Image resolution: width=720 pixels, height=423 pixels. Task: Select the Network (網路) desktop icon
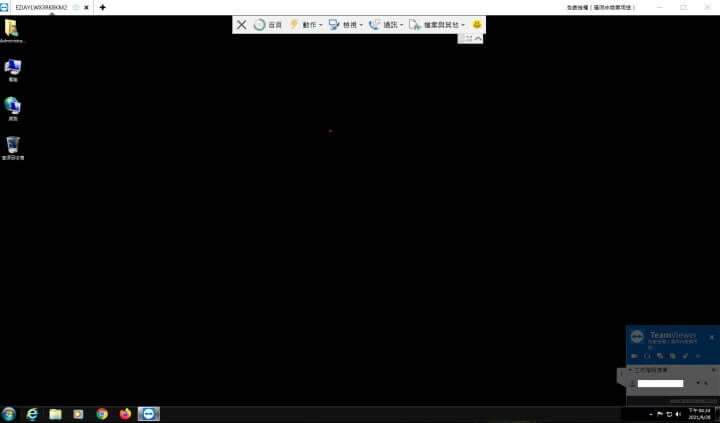tap(12, 109)
